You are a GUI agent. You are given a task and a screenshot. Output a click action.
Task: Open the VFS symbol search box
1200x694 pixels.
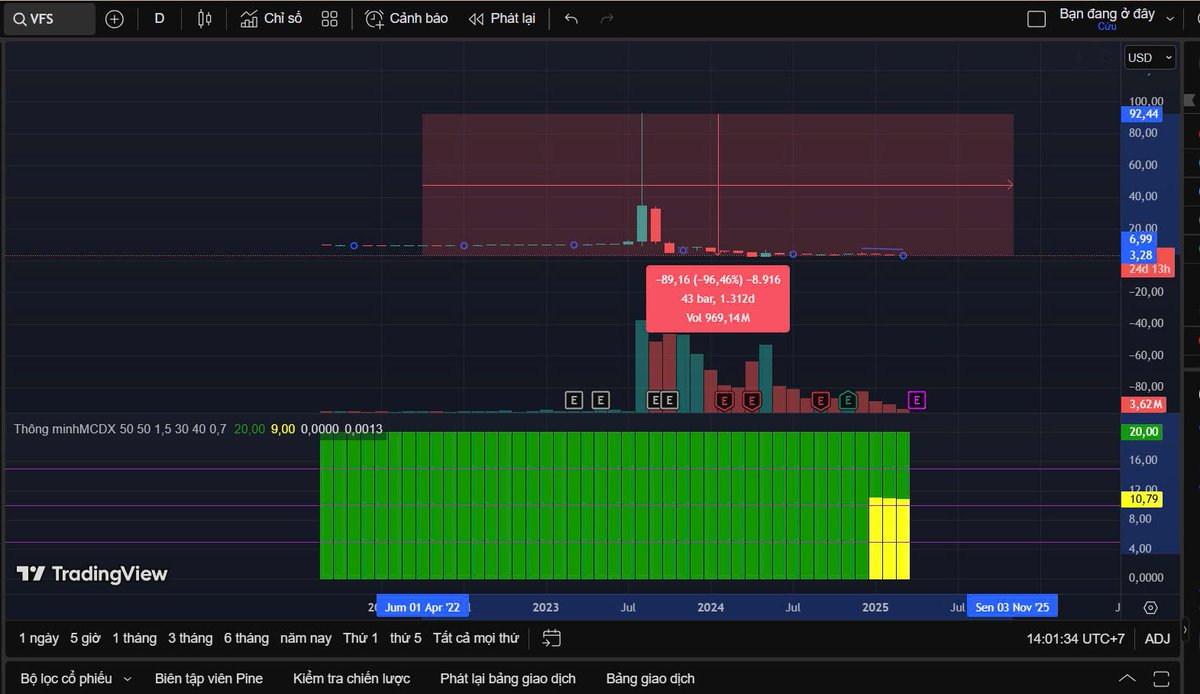(50, 19)
